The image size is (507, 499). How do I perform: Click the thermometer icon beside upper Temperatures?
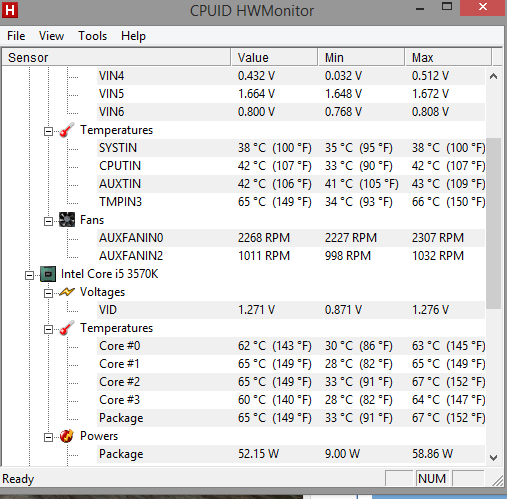67,130
